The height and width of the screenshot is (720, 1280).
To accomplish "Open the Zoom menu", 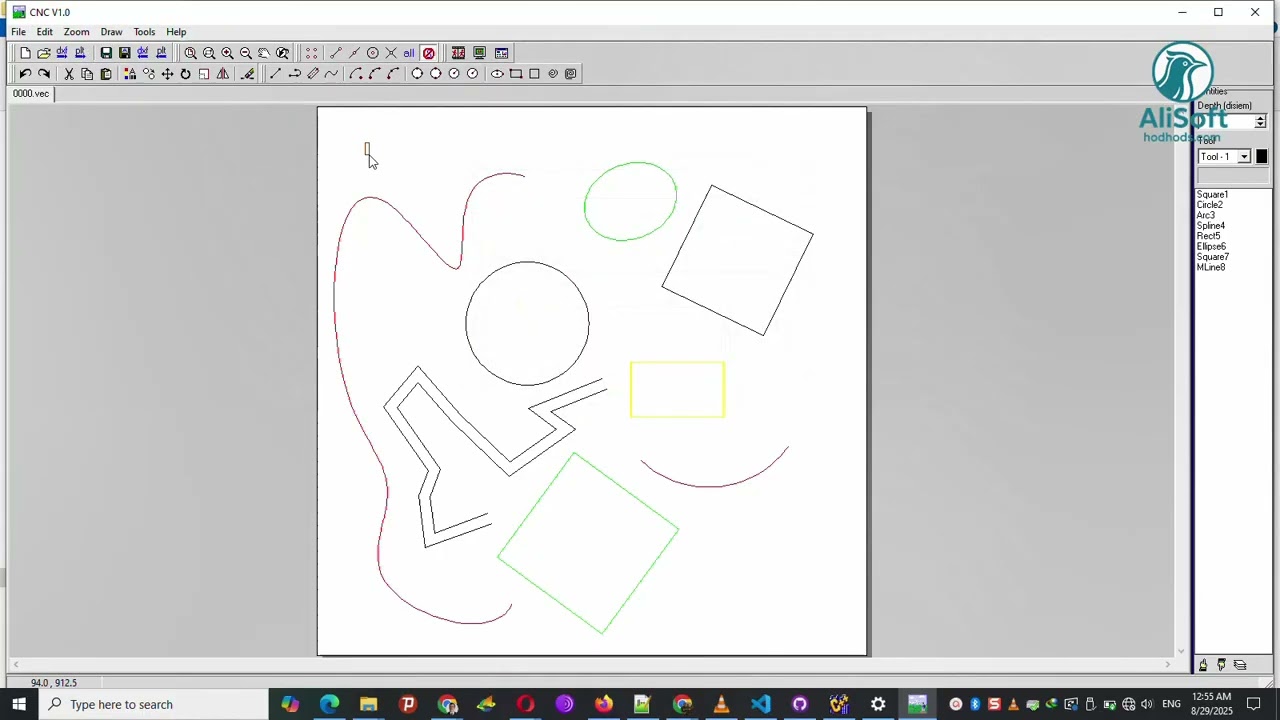I will click(x=76, y=32).
